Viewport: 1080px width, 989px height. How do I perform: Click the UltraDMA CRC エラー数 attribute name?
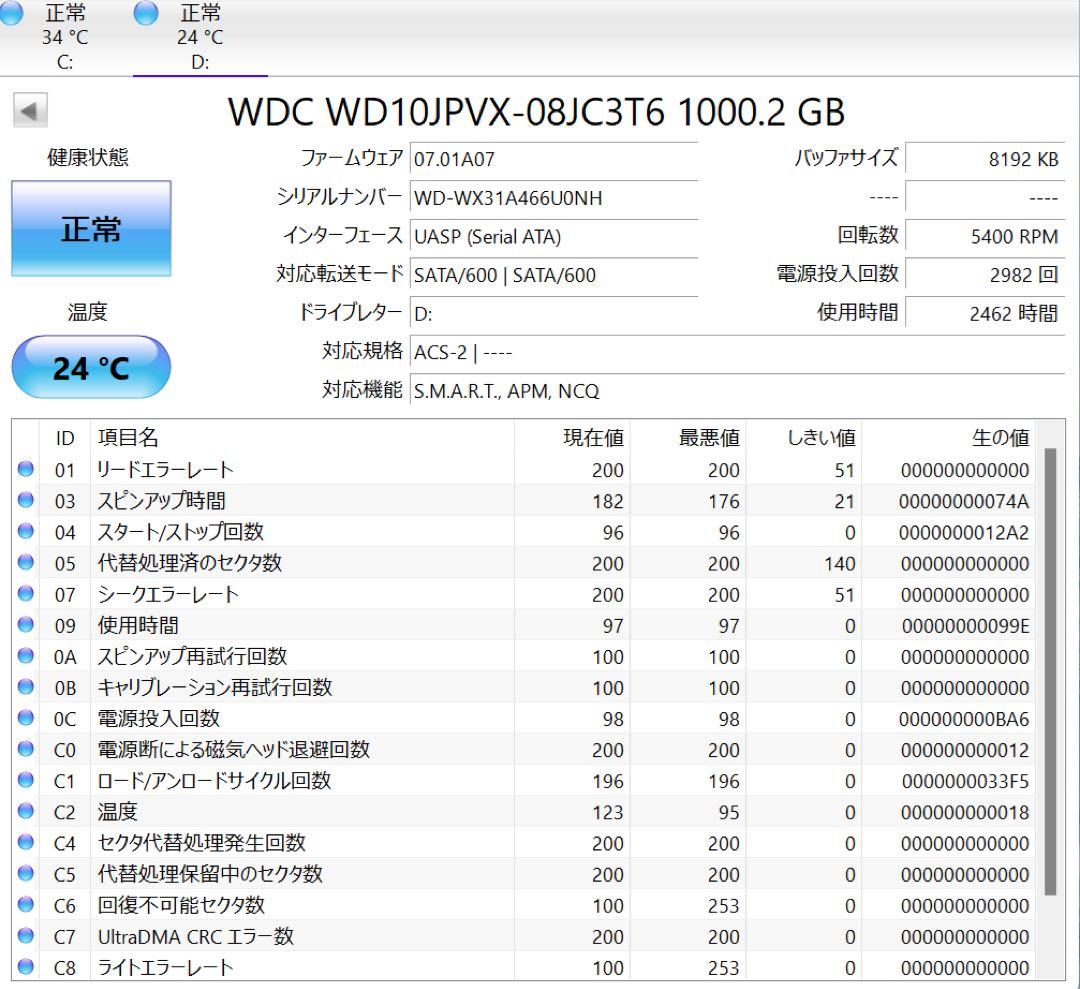click(x=196, y=936)
